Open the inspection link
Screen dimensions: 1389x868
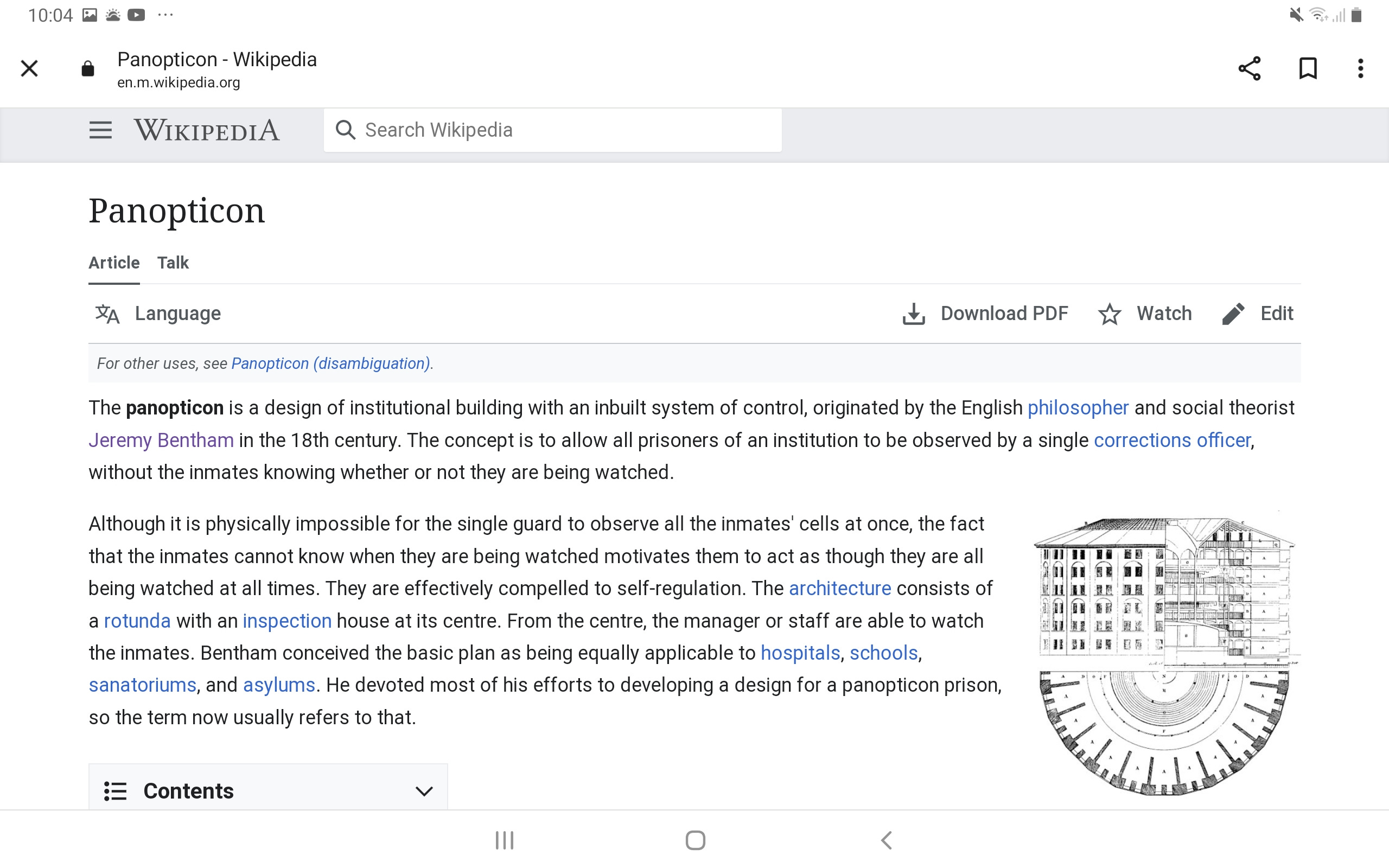(287, 621)
